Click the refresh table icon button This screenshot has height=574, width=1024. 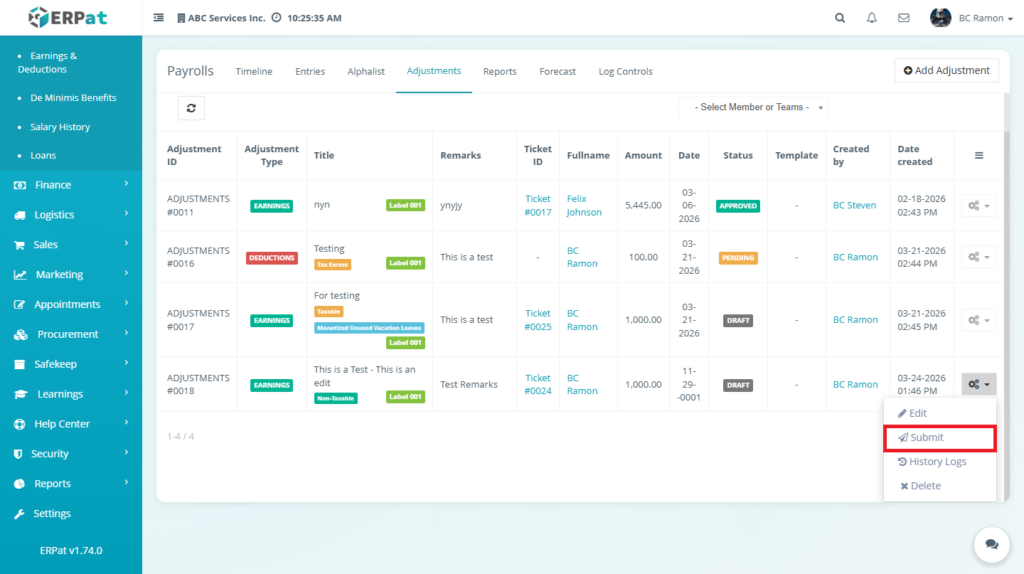(191, 108)
